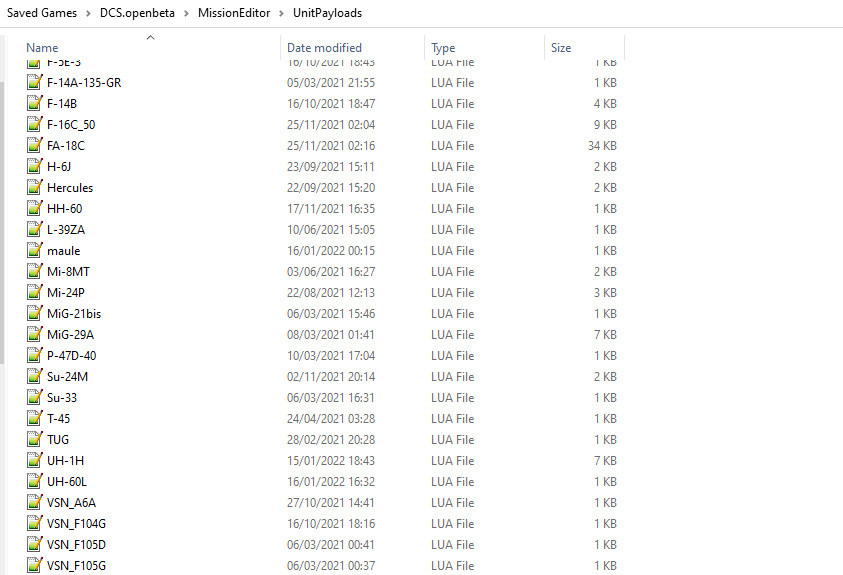Select the F-16C_50 file name
The width and height of the screenshot is (843, 575).
click(71, 125)
